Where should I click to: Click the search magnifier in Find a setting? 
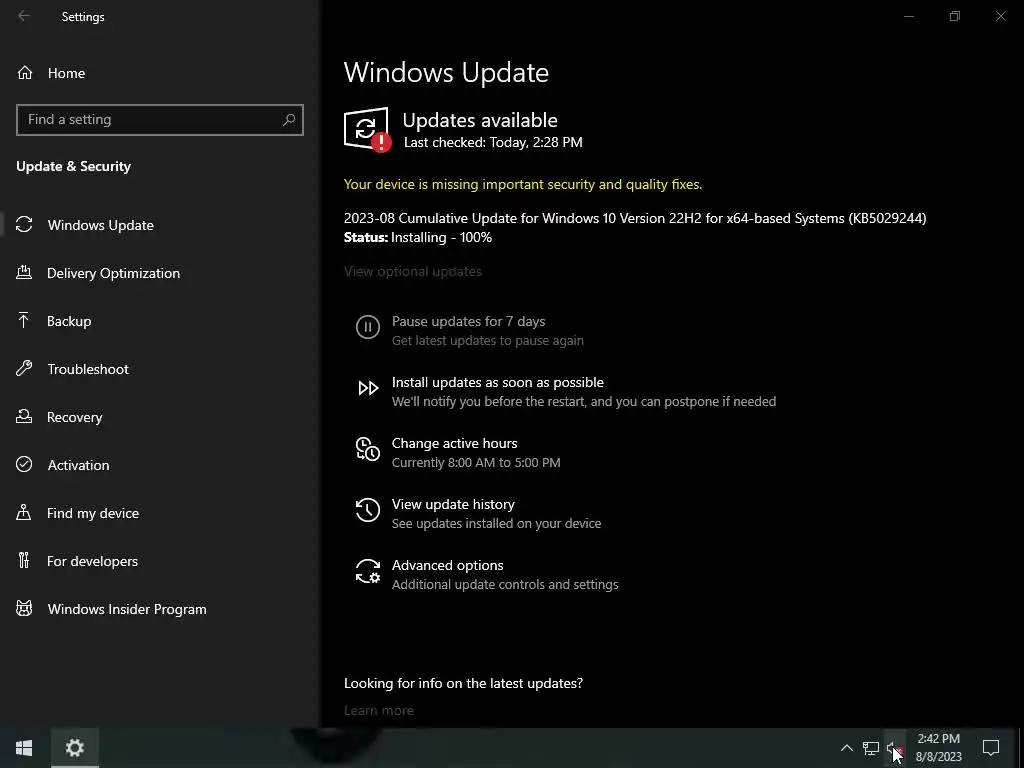click(289, 120)
